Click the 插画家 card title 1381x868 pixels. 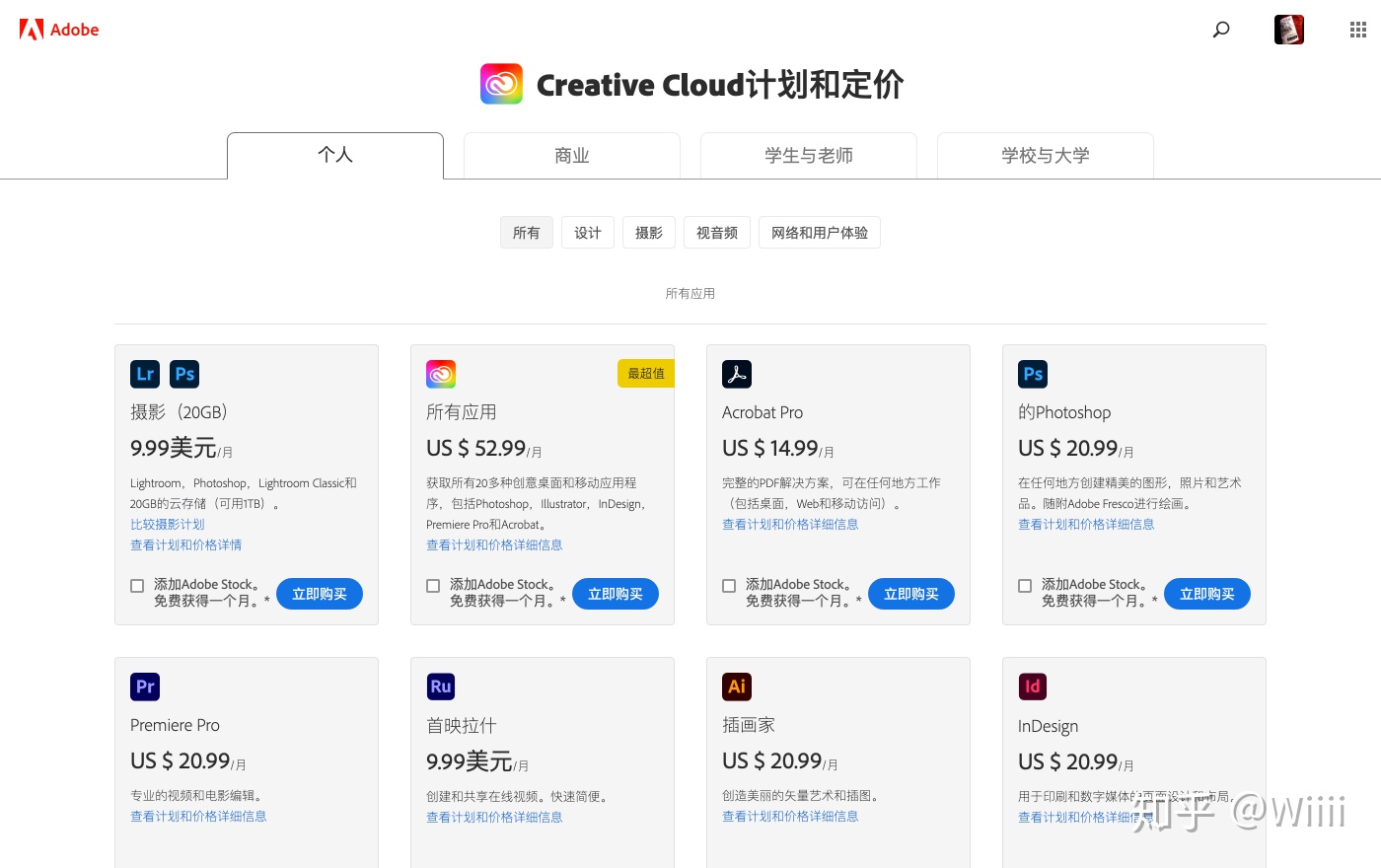(x=749, y=725)
